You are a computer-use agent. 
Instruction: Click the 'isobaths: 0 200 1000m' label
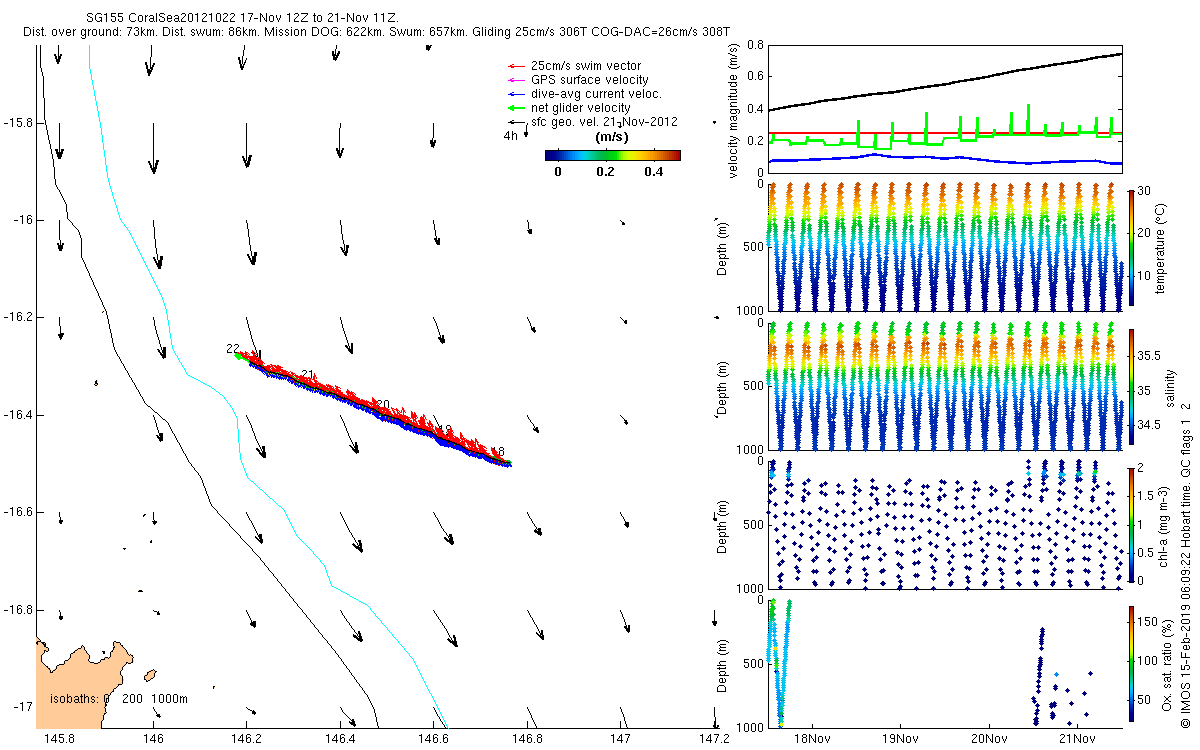point(118,698)
